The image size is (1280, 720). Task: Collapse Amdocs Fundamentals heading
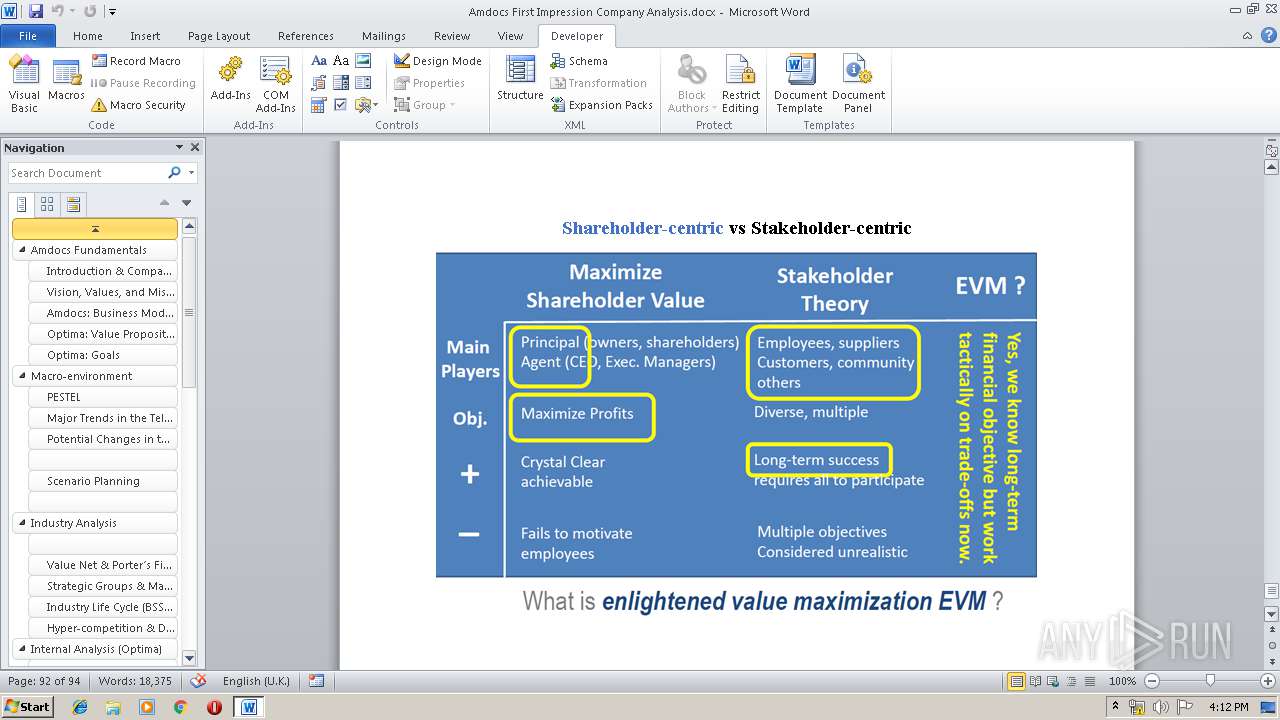point(22,250)
